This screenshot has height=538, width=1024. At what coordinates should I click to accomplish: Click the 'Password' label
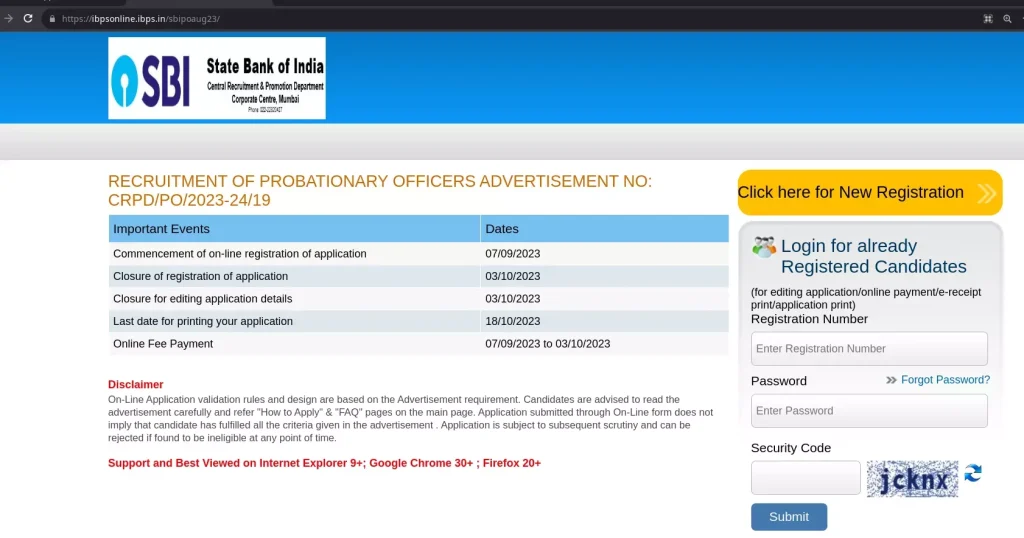point(778,381)
